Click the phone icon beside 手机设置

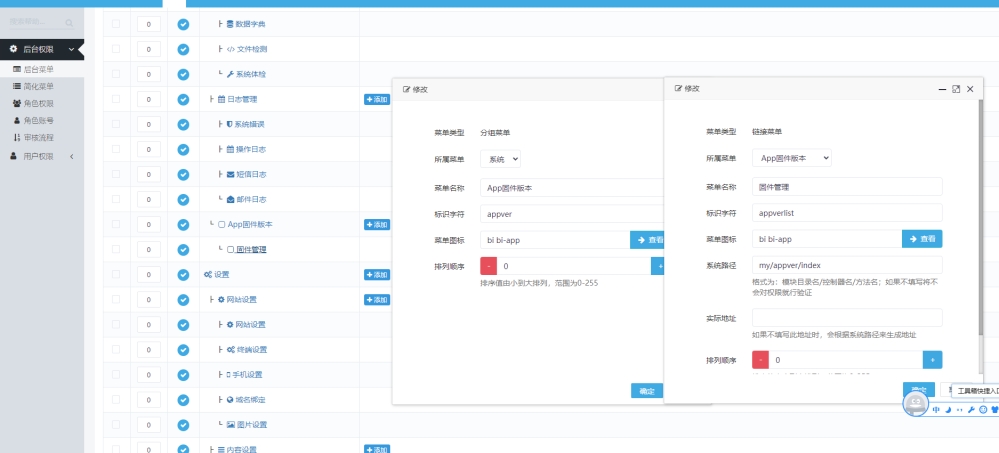229,375
